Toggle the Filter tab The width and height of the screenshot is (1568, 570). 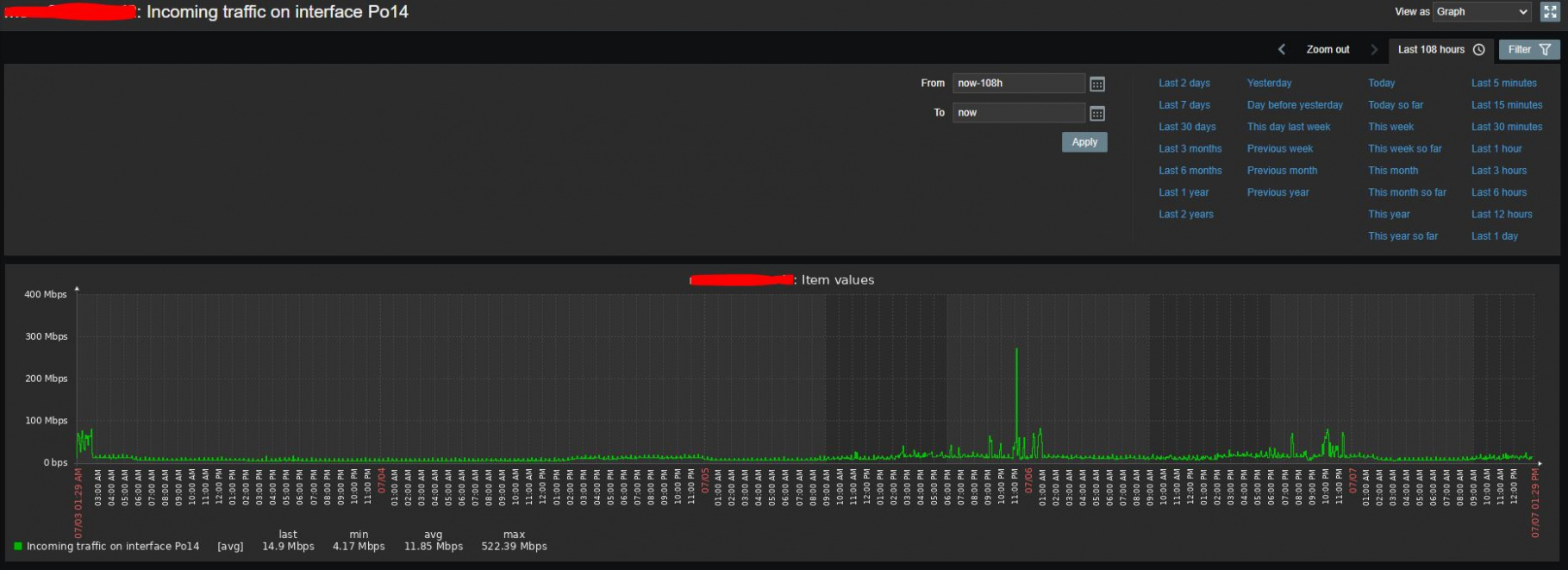(1528, 50)
